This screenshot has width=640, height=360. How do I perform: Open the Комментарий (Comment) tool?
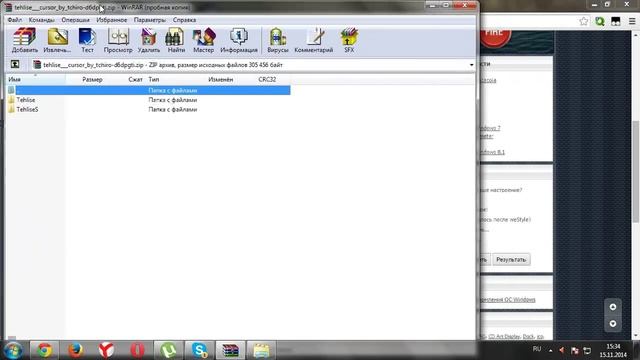(x=313, y=40)
